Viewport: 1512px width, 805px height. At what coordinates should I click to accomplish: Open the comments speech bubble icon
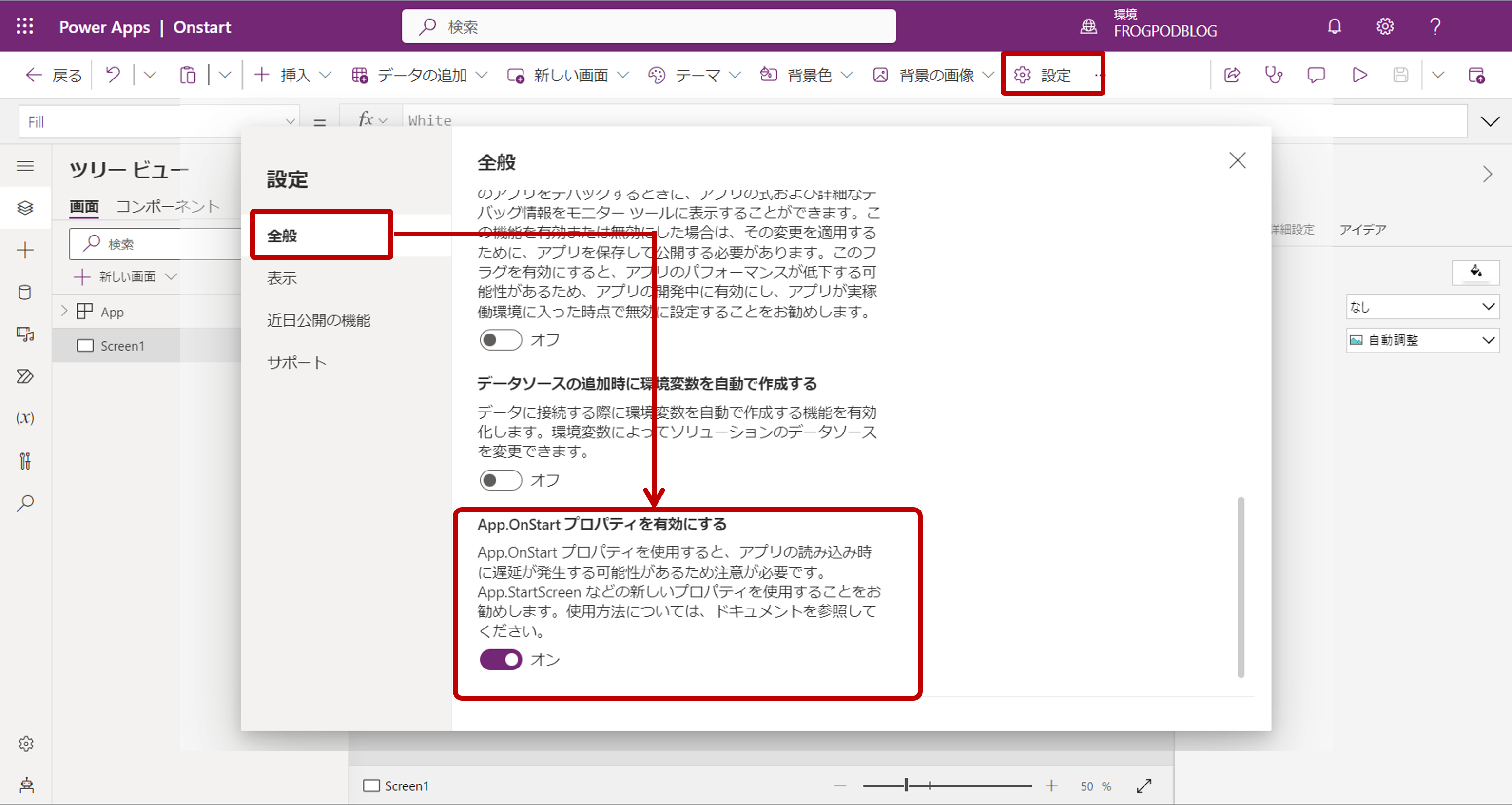click(x=1316, y=75)
